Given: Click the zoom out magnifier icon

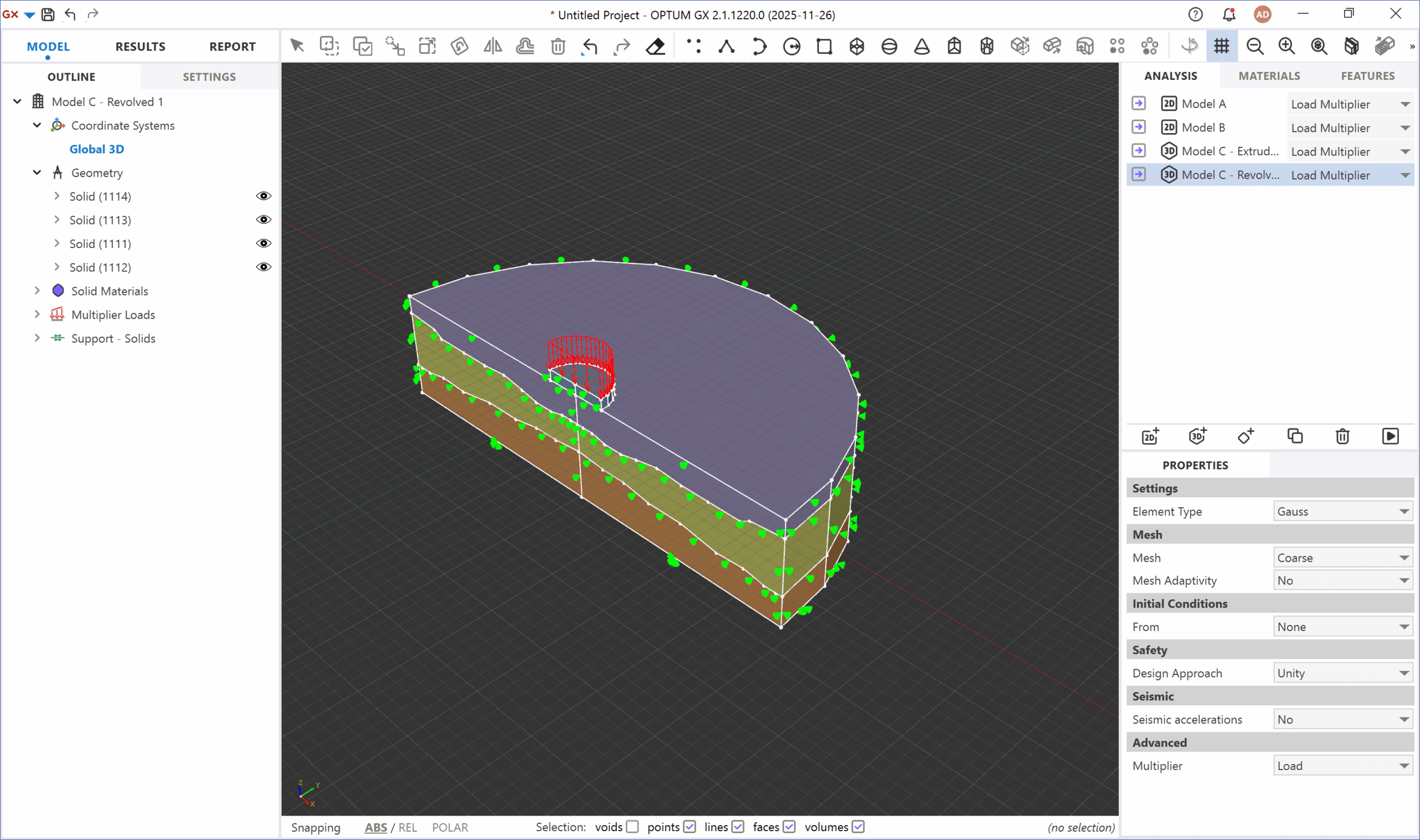Looking at the screenshot, I should pyautogui.click(x=1255, y=47).
